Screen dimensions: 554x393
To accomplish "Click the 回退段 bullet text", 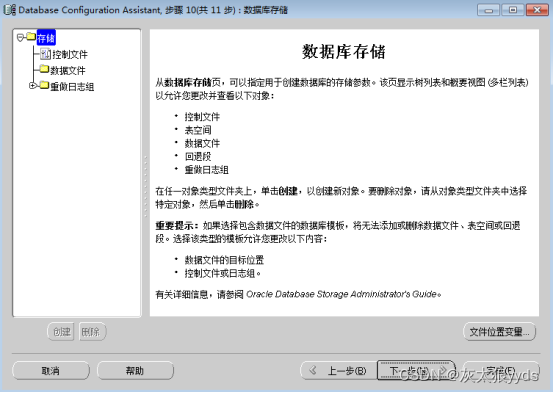I will pos(198,156).
